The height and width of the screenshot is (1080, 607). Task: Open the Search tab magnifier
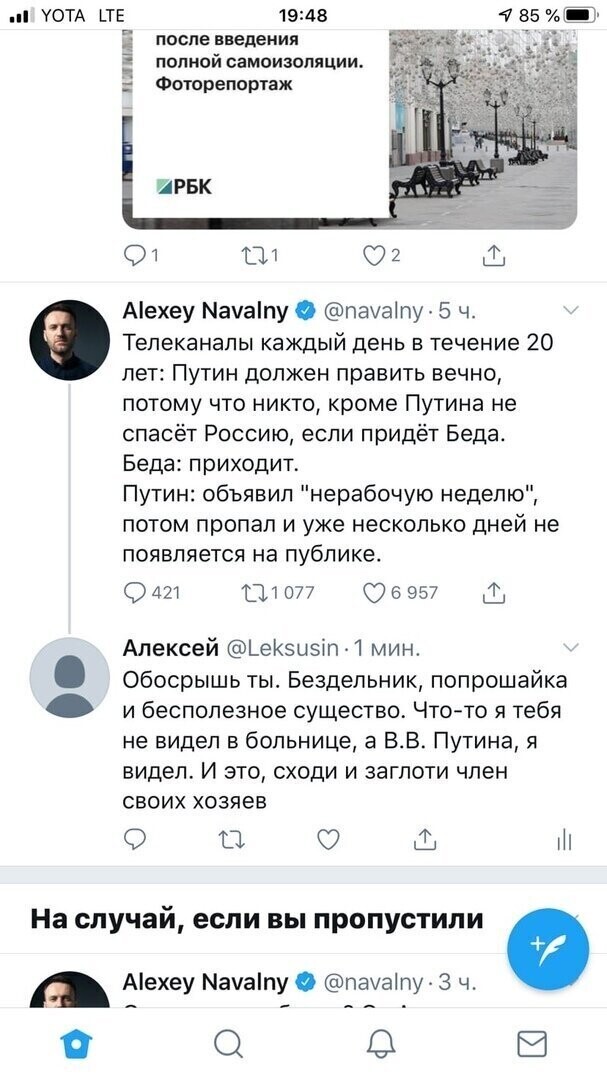coord(228,1043)
